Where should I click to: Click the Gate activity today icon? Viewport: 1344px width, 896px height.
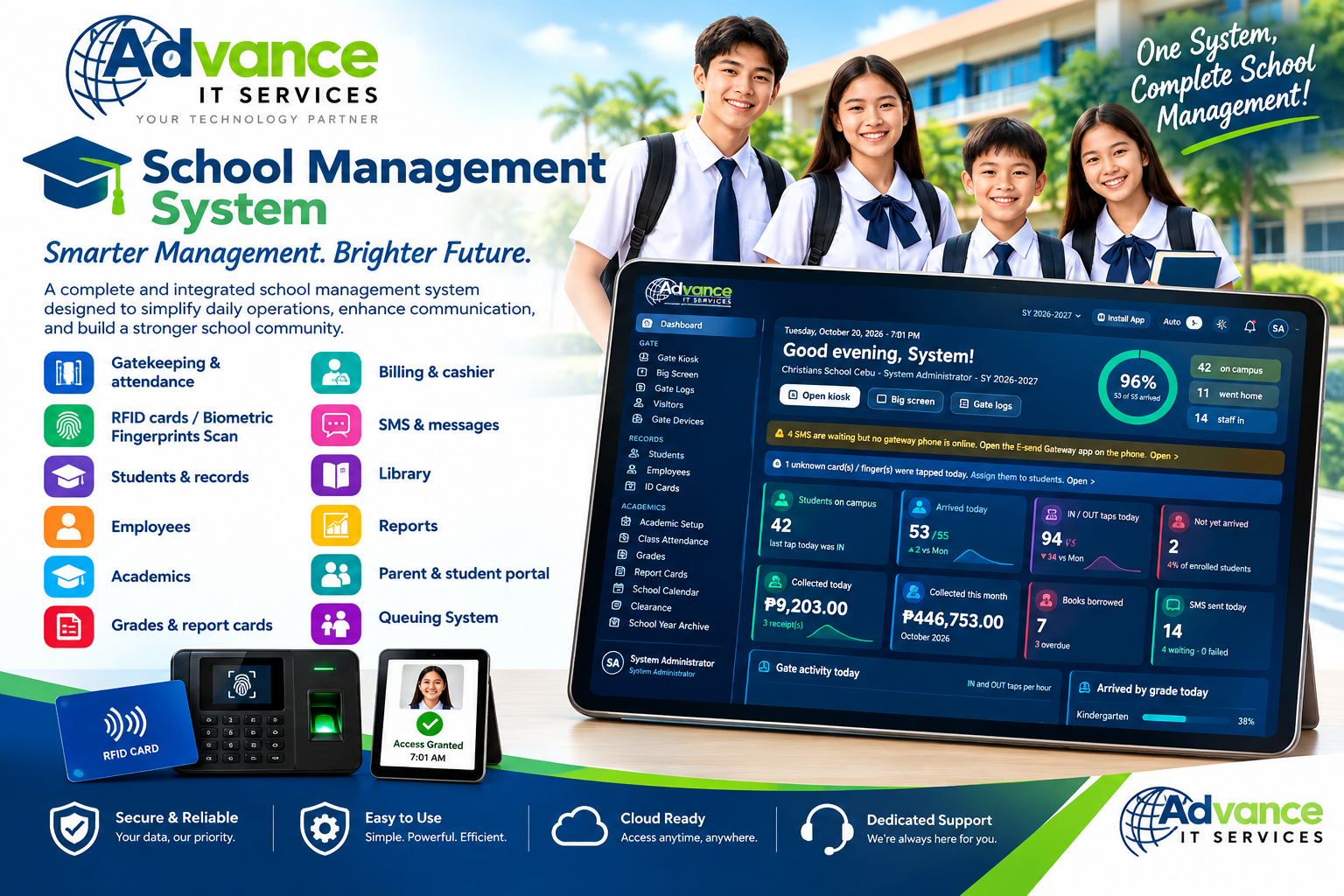pos(763,667)
